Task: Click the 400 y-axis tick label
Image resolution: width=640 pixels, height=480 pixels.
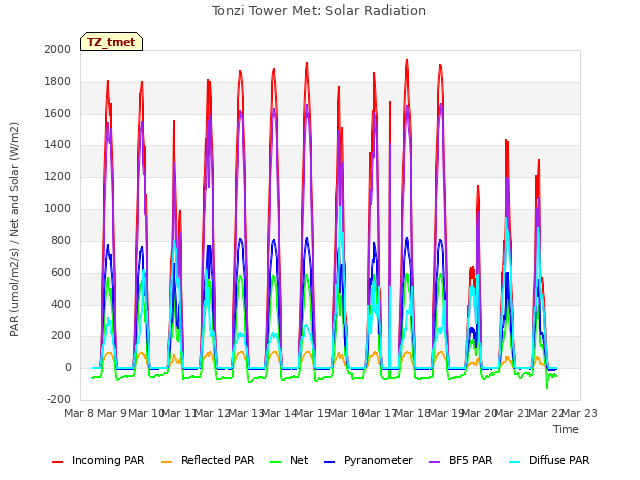Action: coord(61,304)
